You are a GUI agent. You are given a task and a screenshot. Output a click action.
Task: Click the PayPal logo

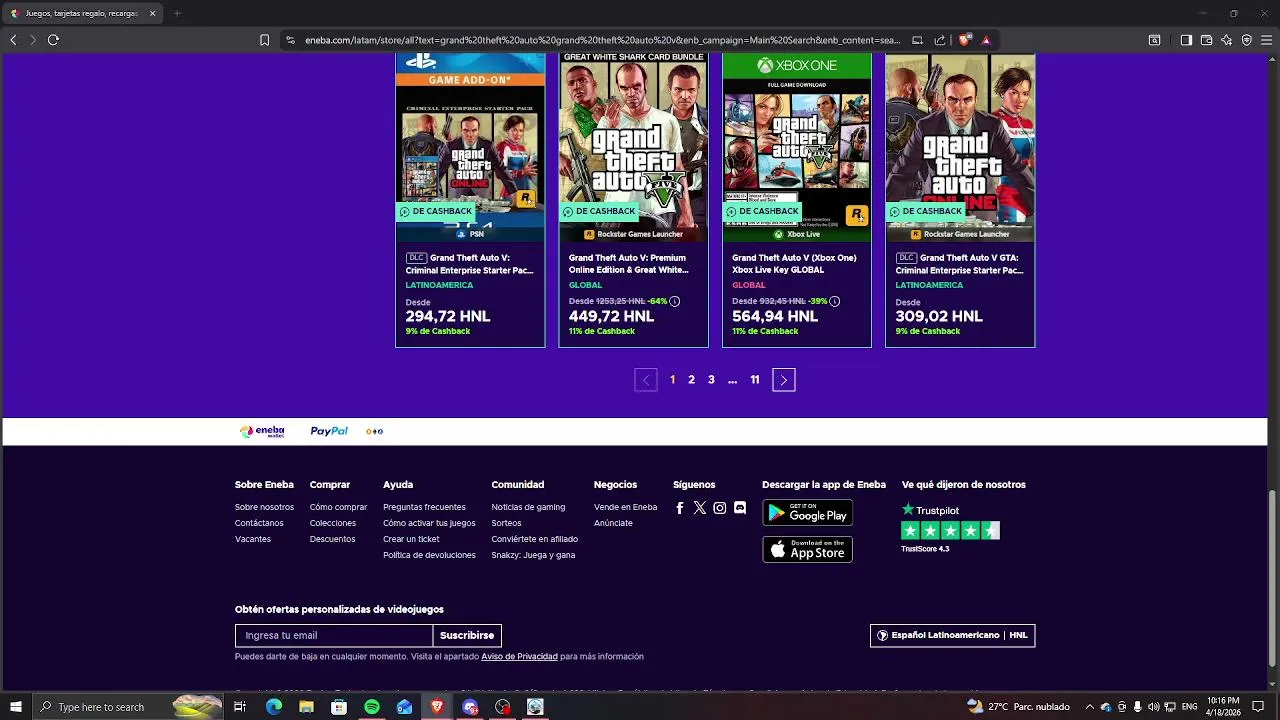coord(329,431)
